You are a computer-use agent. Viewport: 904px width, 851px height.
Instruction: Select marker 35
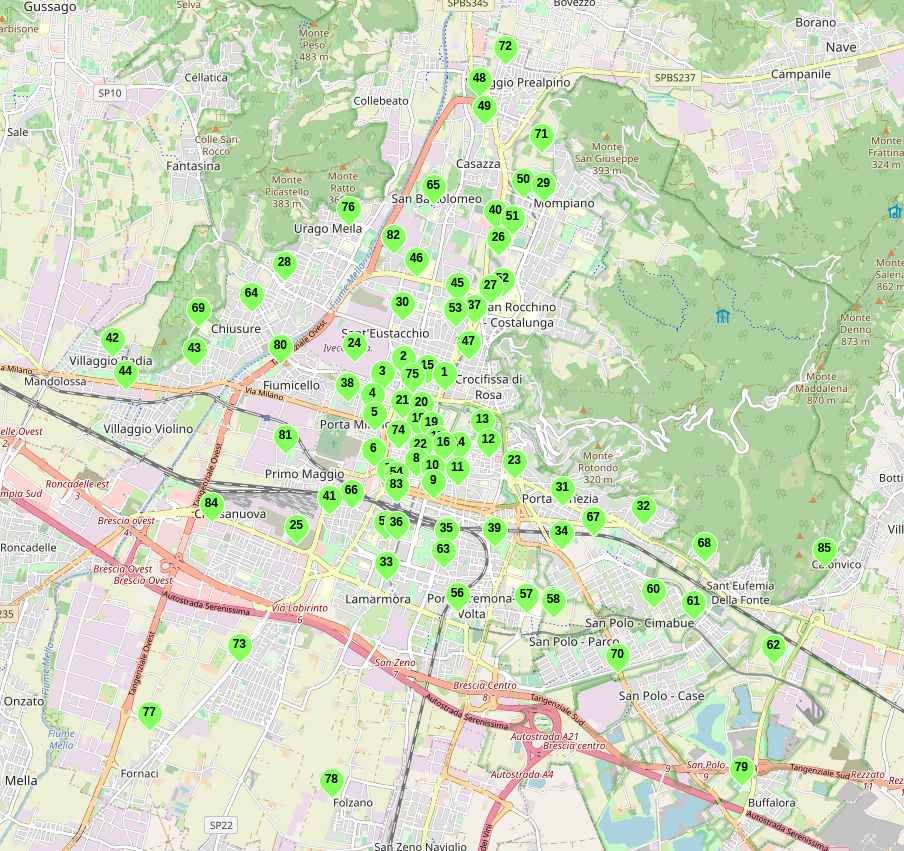coord(446,532)
